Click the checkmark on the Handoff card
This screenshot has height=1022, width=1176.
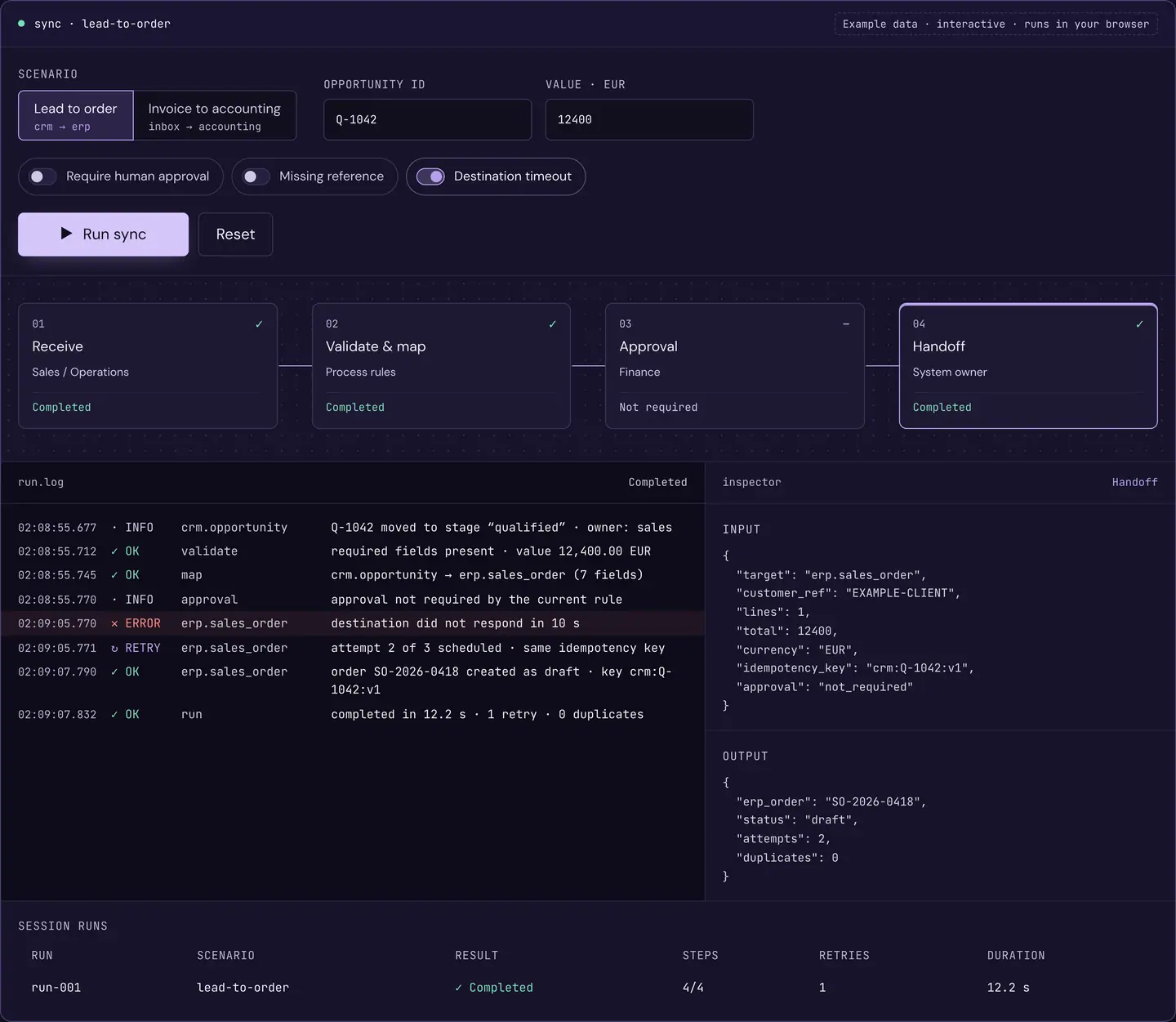click(x=1139, y=324)
